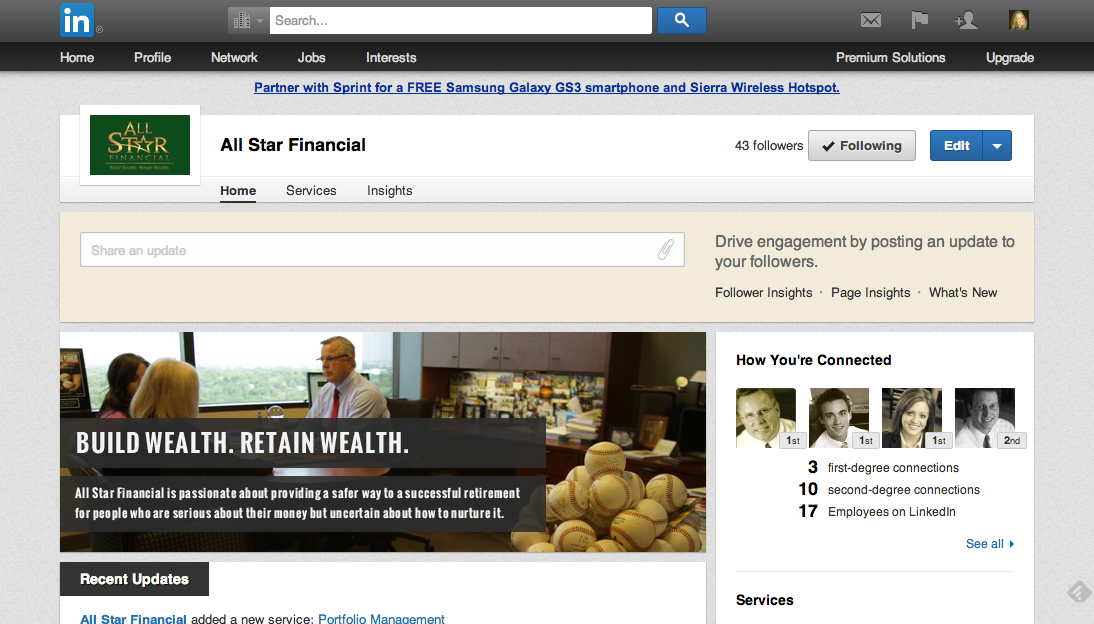The image size is (1094, 624).
Task: Open the Jobs navigation menu
Action: (x=311, y=57)
